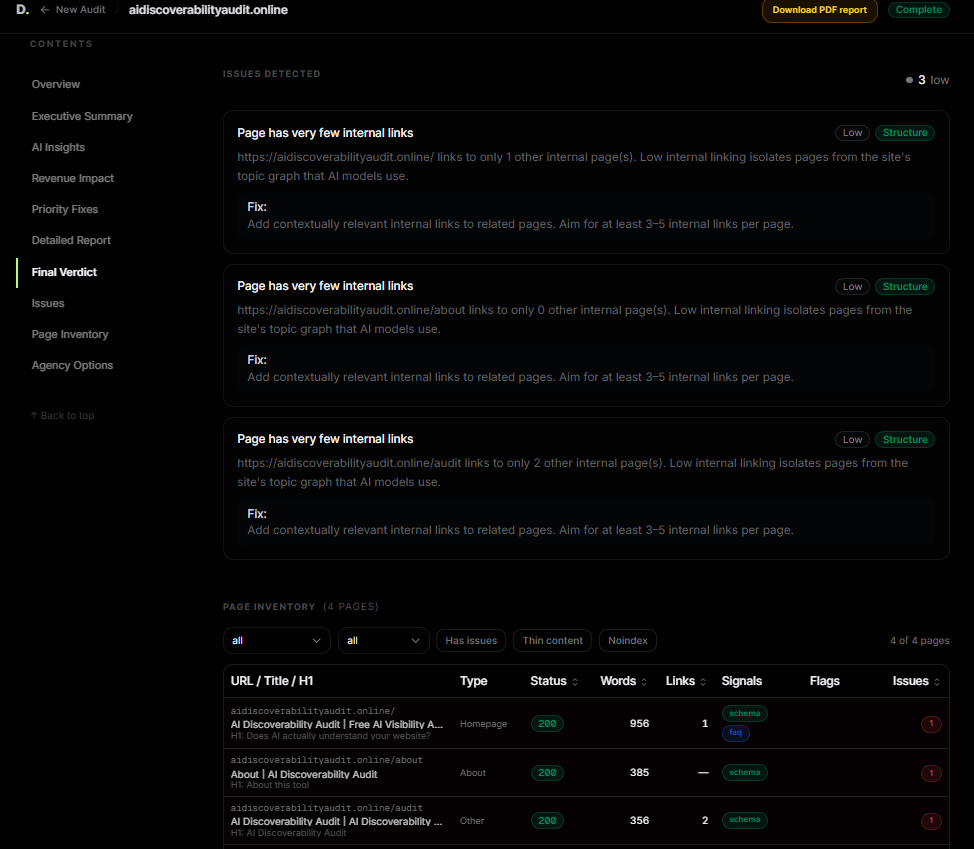Screen dimensions: 974x849
Task: Click aidiscoverabilityaudit.online/about URL text
Action: pyautogui.click(x=327, y=760)
